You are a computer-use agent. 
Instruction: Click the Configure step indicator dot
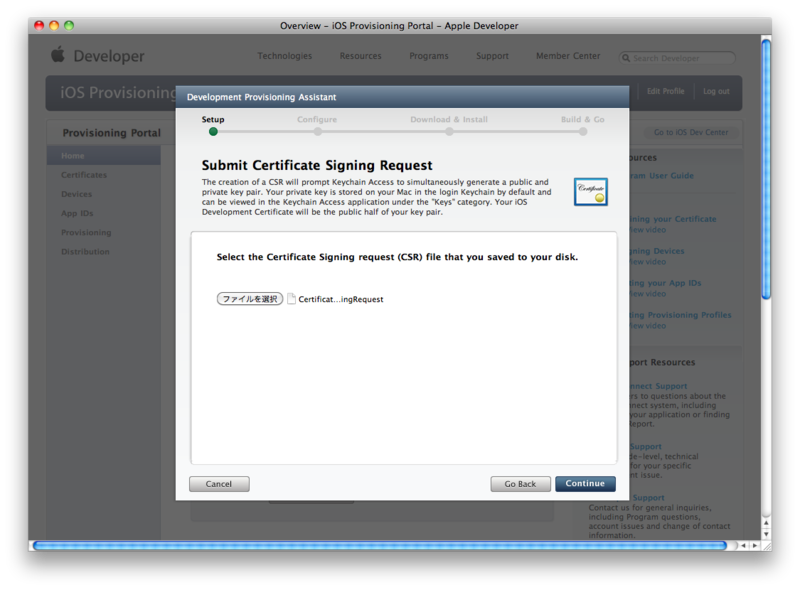pyautogui.click(x=317, y=132)
